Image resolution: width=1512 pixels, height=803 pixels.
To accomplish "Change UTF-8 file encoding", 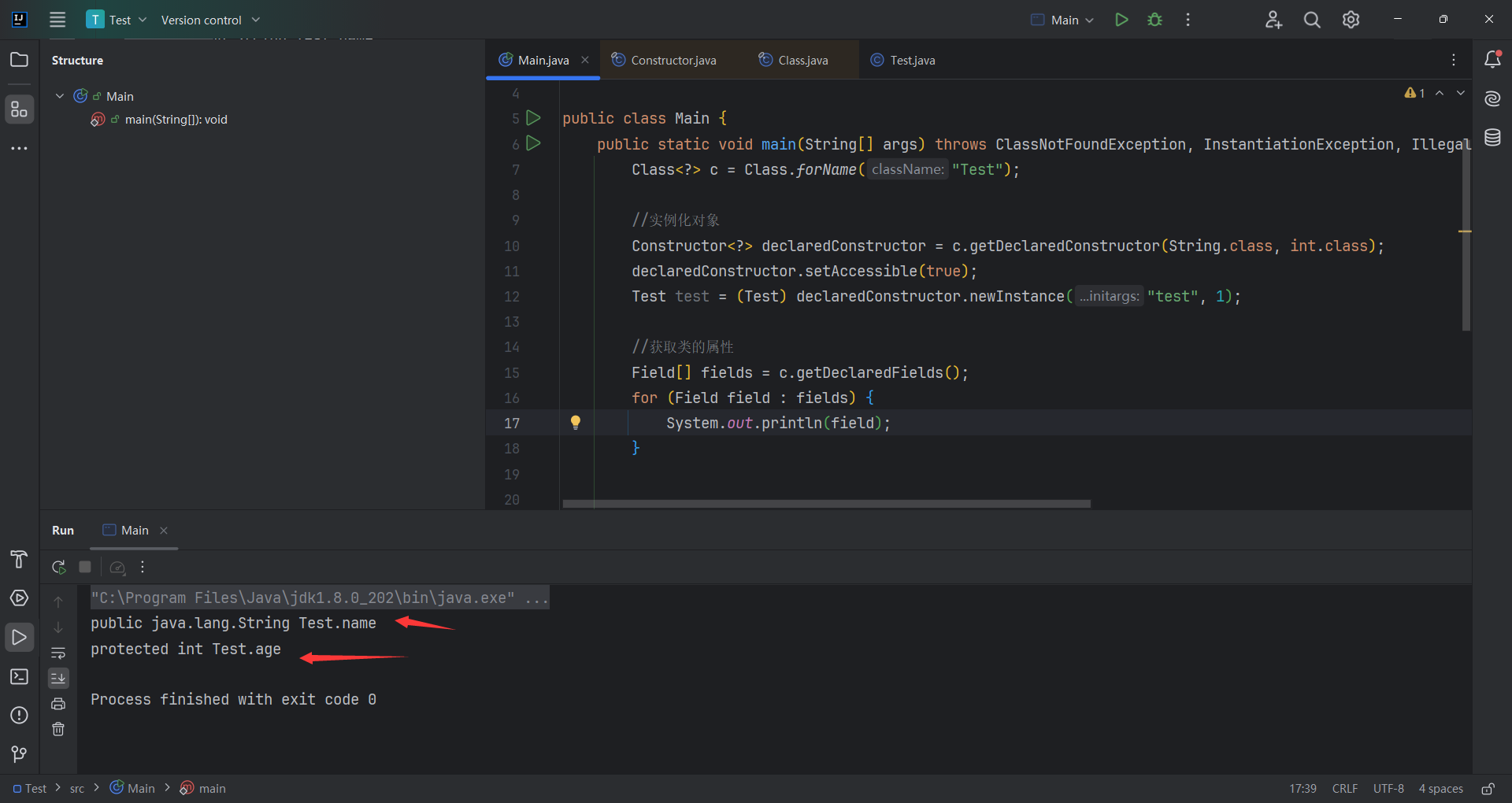I will click(x=1388, y=788).
